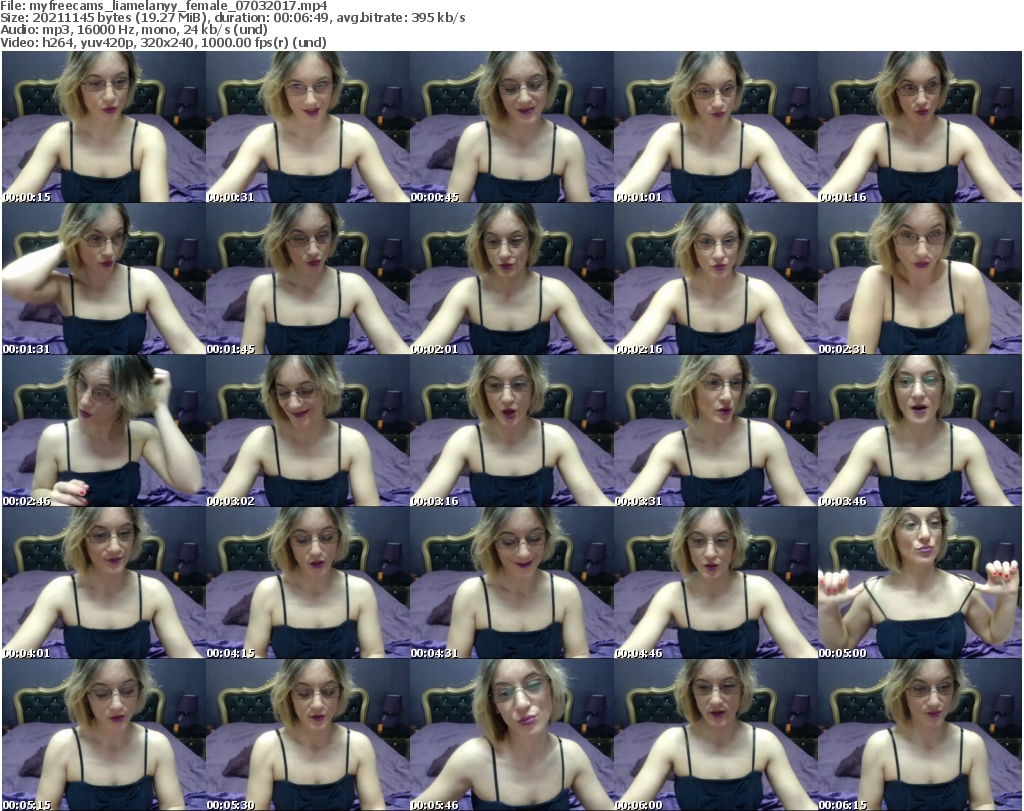Click the frame at 00:01:01

pyautogui.click(x=716, y=127)
